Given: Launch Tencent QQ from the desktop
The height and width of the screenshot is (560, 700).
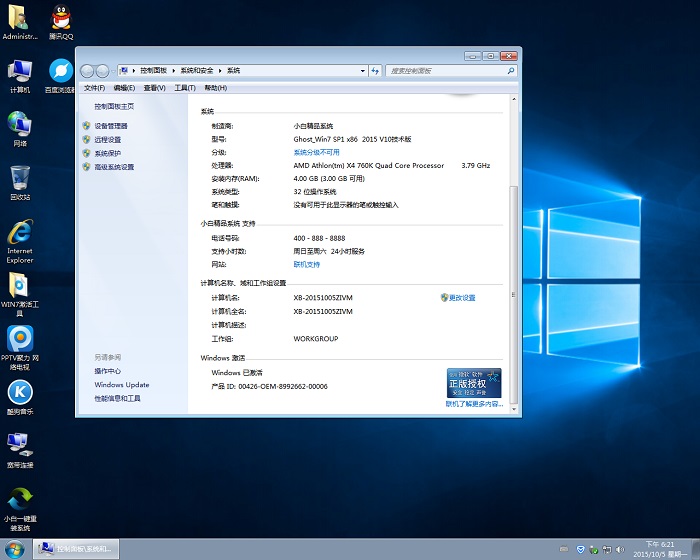Looking at the screenshot, I should tap(61, 21).
